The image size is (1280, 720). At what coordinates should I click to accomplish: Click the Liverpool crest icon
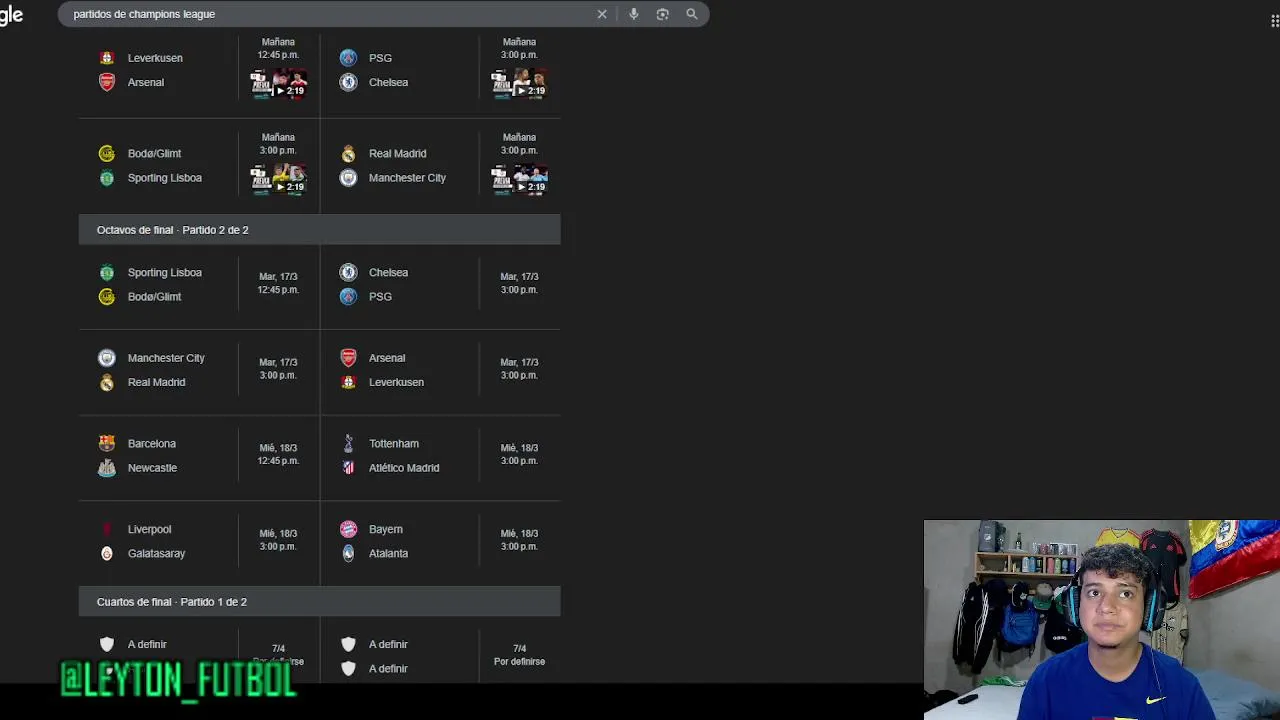coord(107,529)
